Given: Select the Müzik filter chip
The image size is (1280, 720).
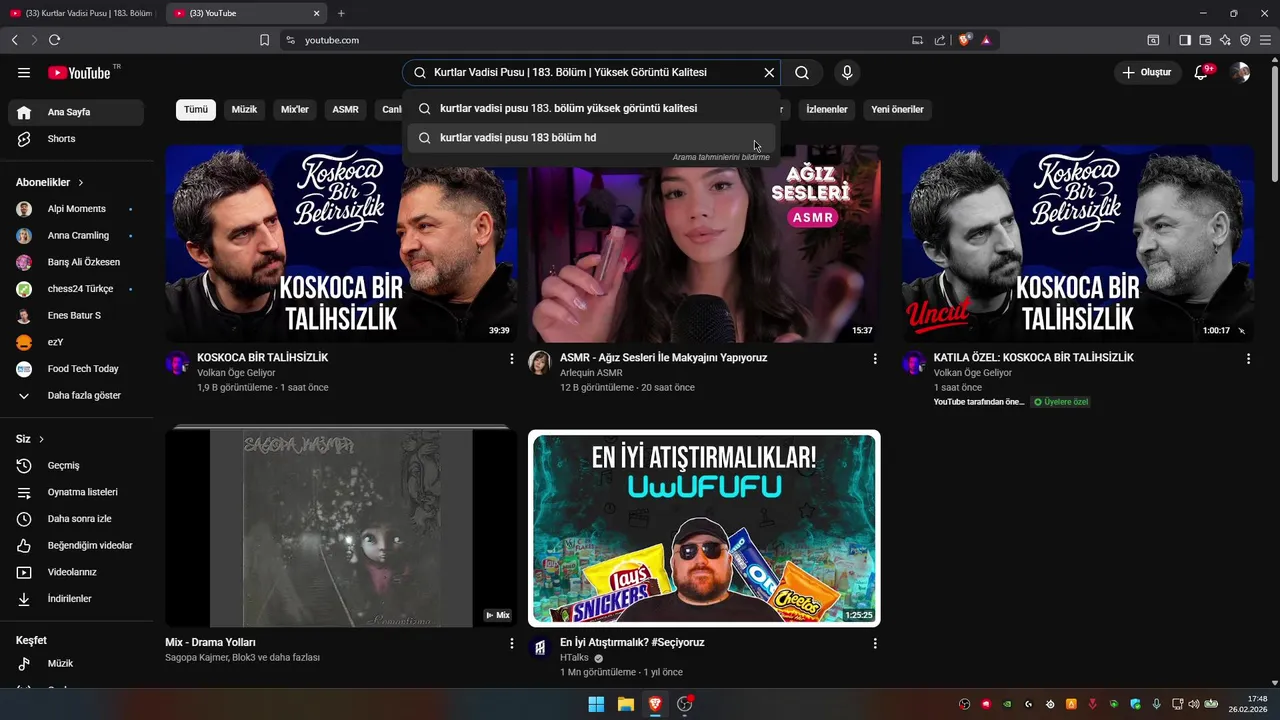Looking at the screenshot, I should click(x=244, y=110).
